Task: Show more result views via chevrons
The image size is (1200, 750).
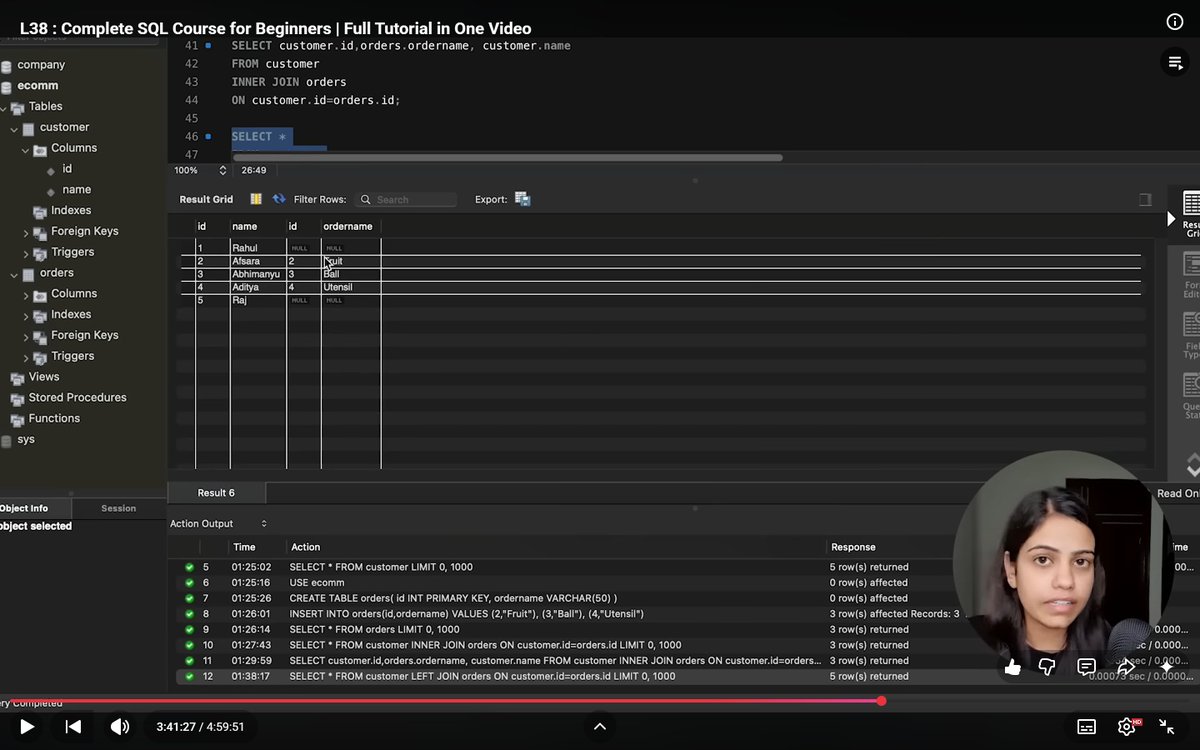Action: (x=1193, y=465)
